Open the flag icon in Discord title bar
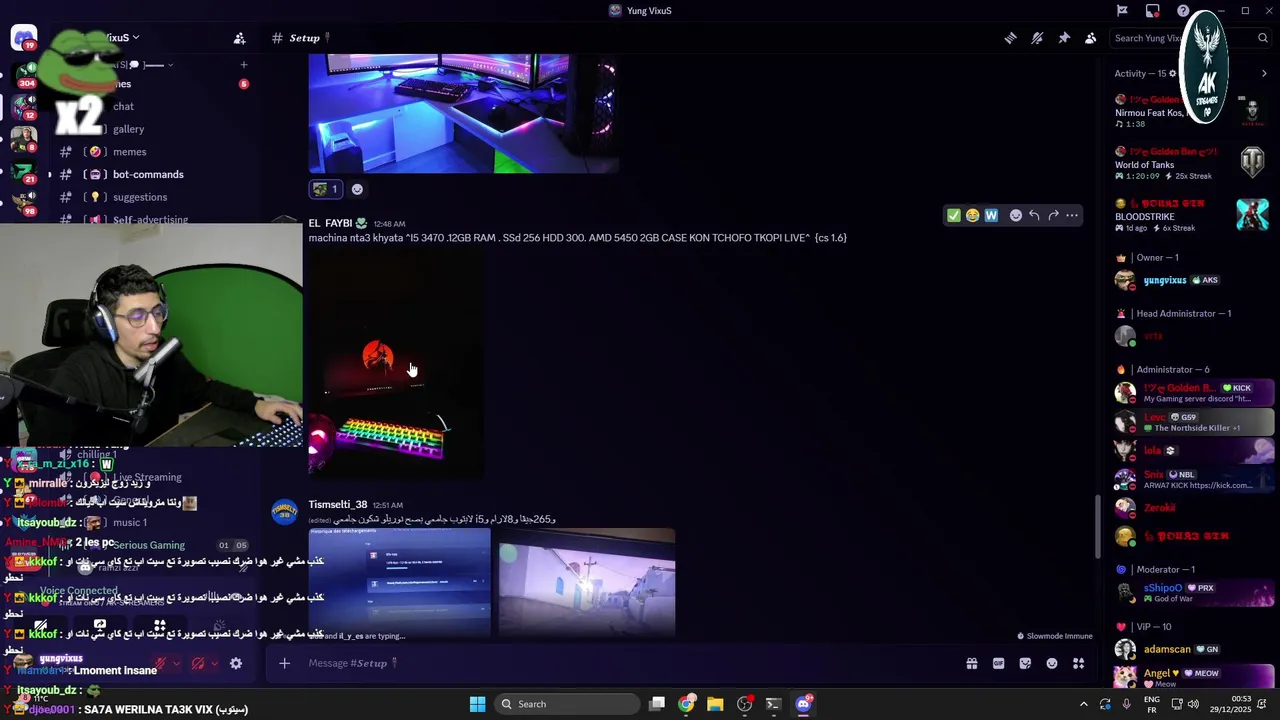 coord(1122,11)
